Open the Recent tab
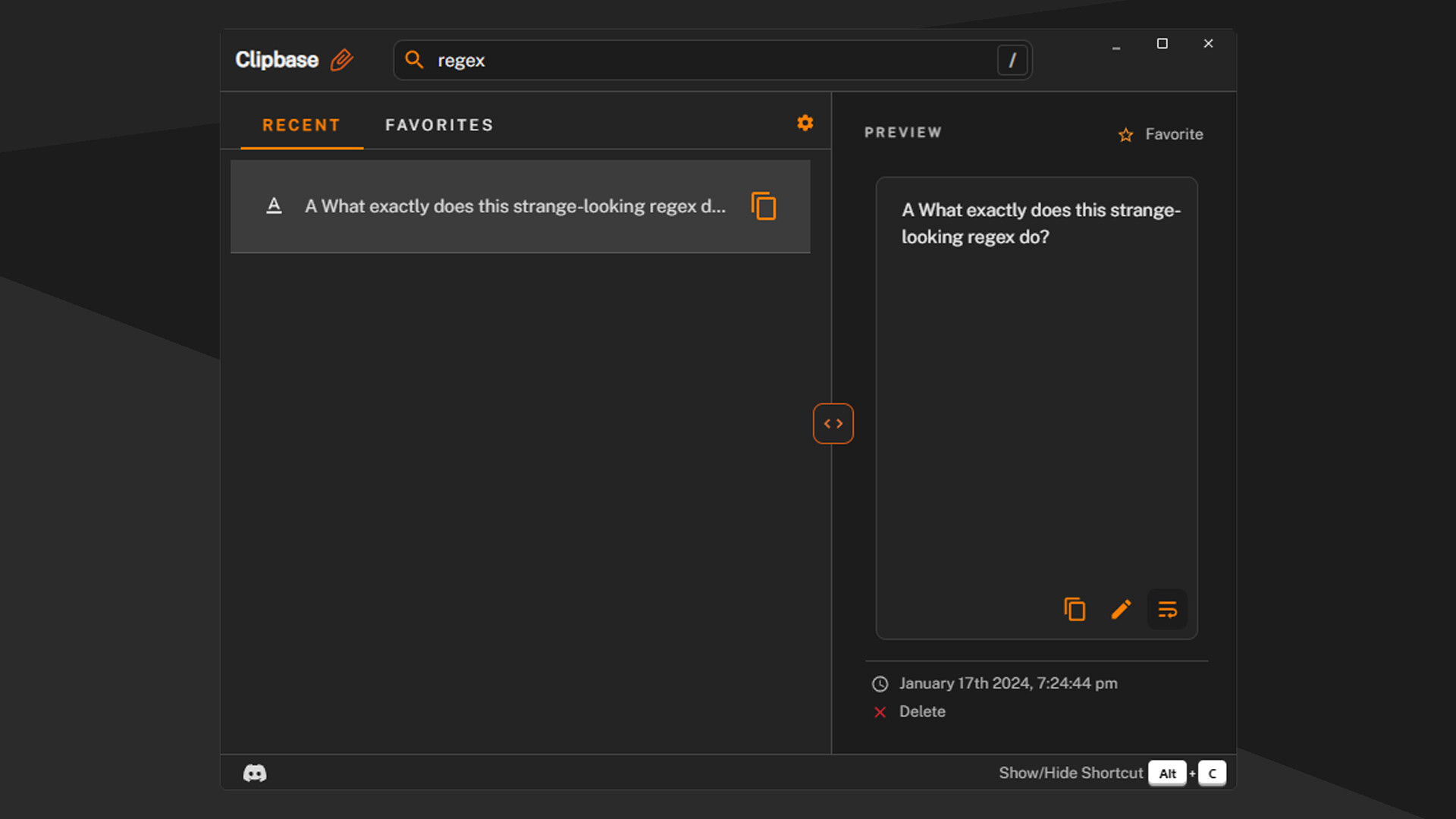The width and height of the screenshot is (1456, 819). (x=300, y=124)
